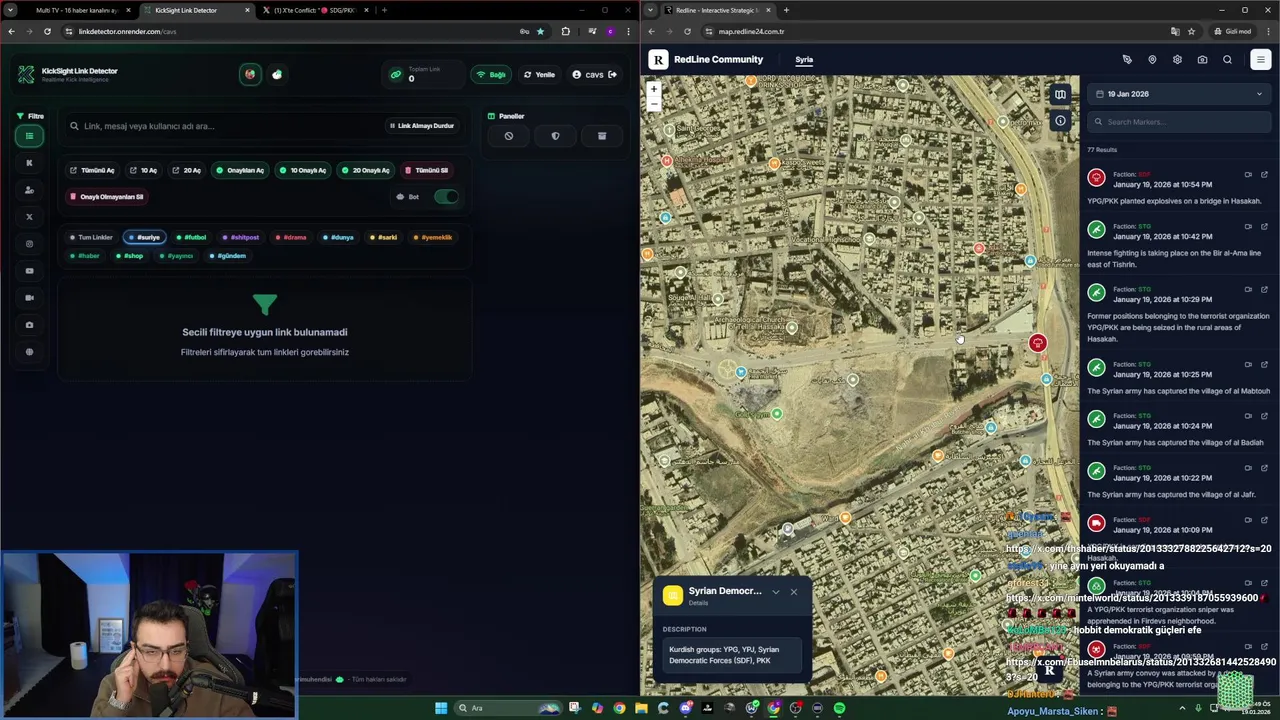
Task: Open a new tab in the left browser
Action: coord(384,10)
